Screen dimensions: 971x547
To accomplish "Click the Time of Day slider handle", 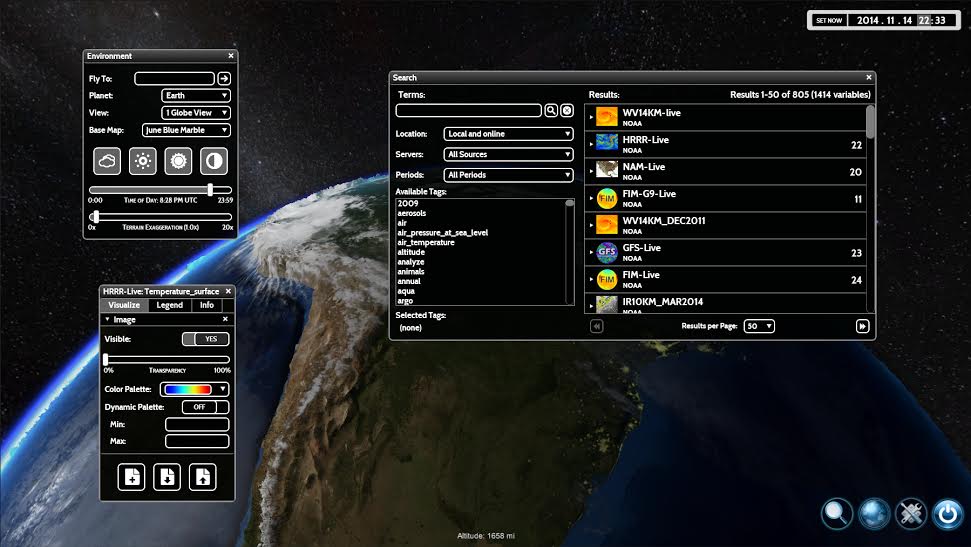I will 210,189.
